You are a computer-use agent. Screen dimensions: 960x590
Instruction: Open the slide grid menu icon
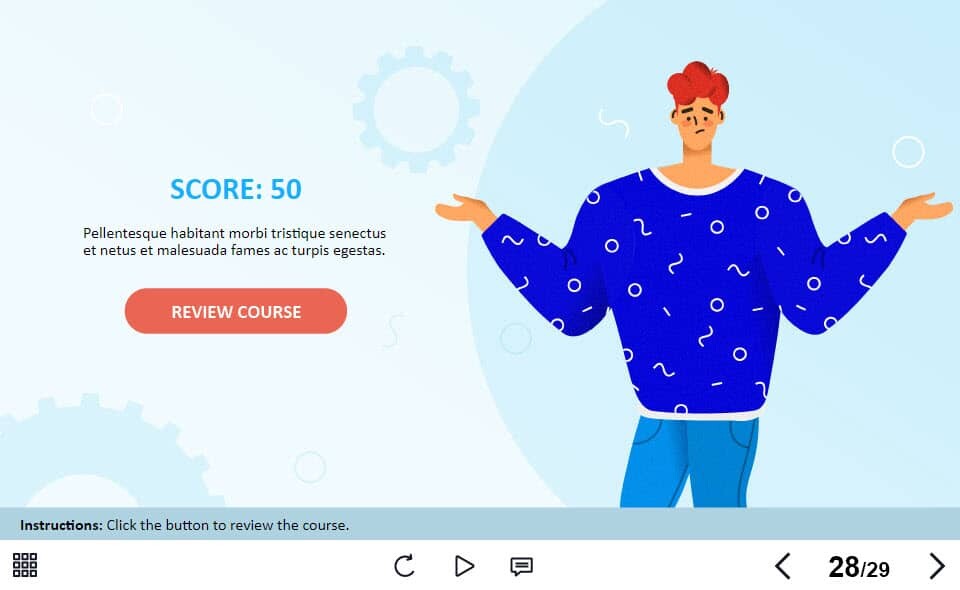pos(25,565)
